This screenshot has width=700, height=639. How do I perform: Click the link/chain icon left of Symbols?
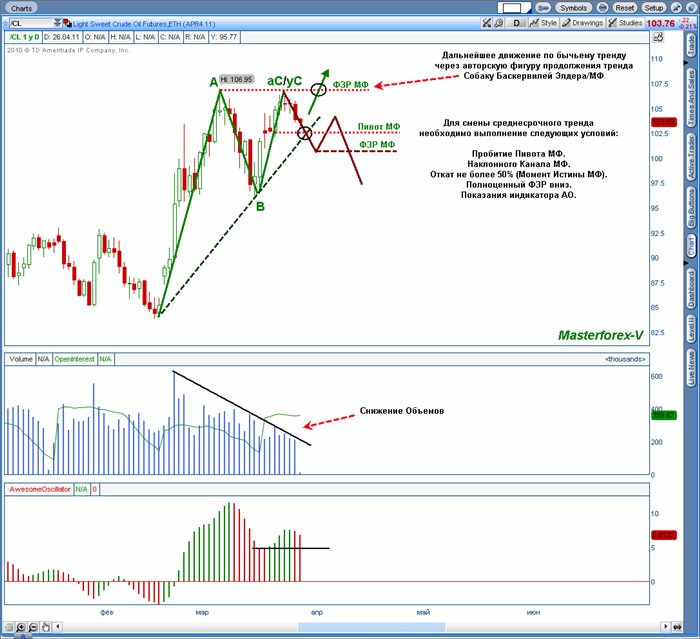click(x=543, y=8)
